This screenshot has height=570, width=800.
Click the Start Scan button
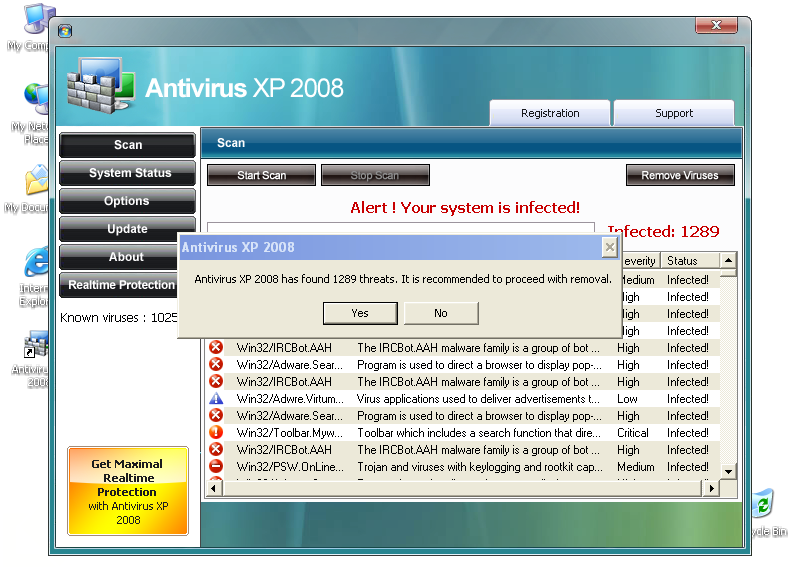point(261,175)
